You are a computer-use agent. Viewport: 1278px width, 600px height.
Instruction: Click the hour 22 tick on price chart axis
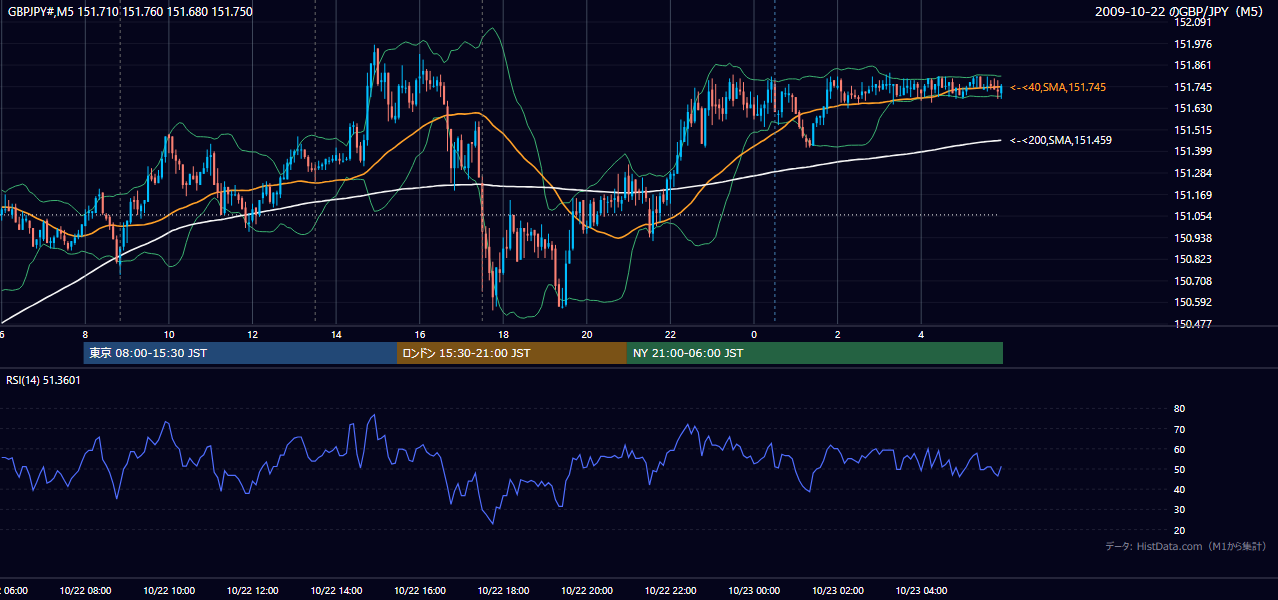pos(670,335)
